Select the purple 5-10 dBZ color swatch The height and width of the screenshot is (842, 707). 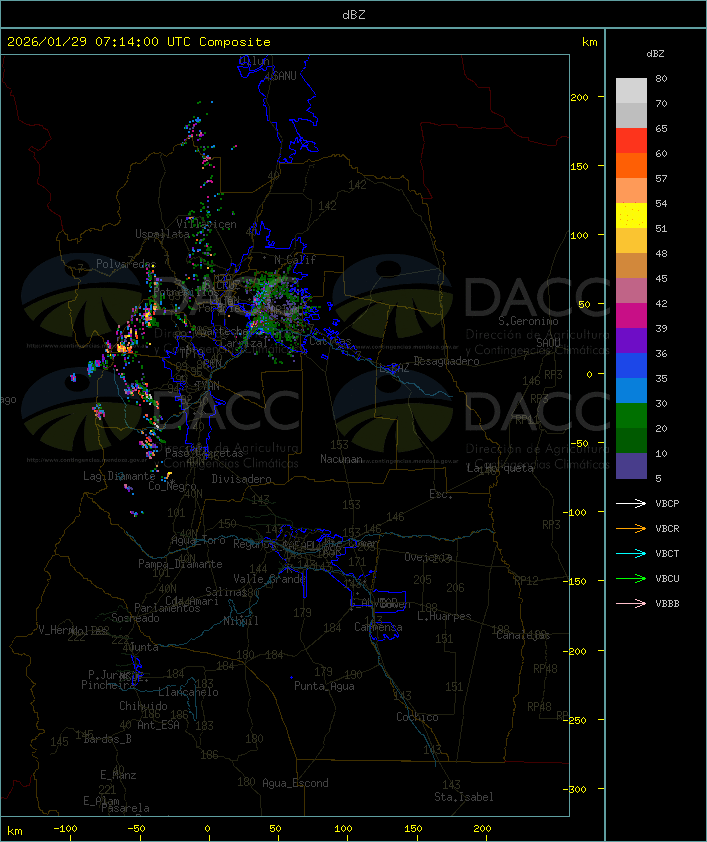631,466
